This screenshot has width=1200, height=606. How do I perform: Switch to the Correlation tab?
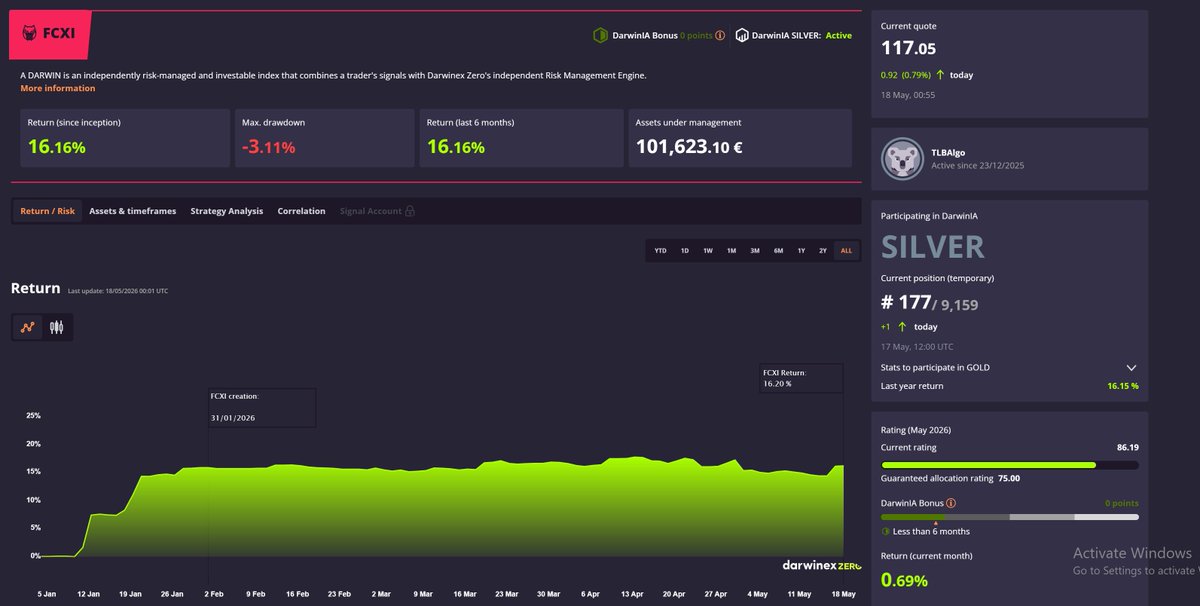point(301,211)
